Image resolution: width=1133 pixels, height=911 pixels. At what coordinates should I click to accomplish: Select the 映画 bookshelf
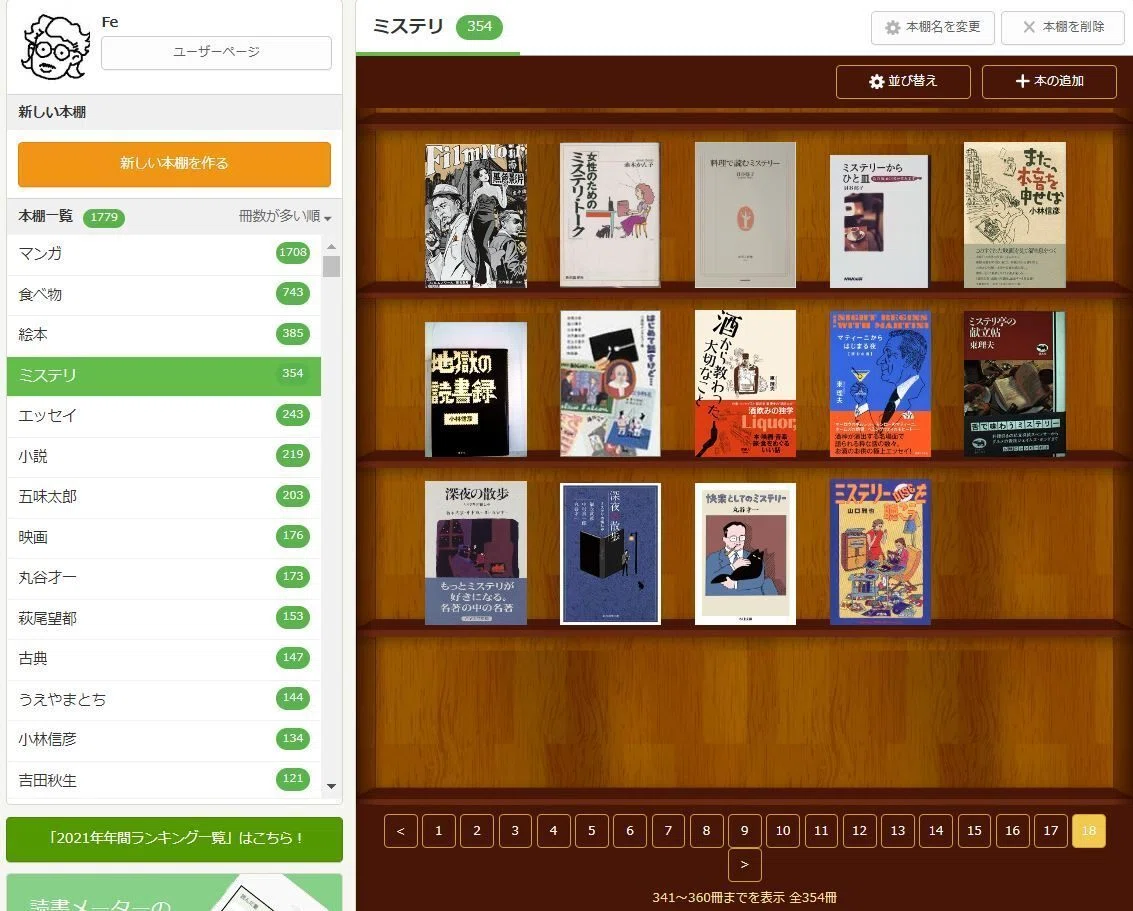point(164,537)
